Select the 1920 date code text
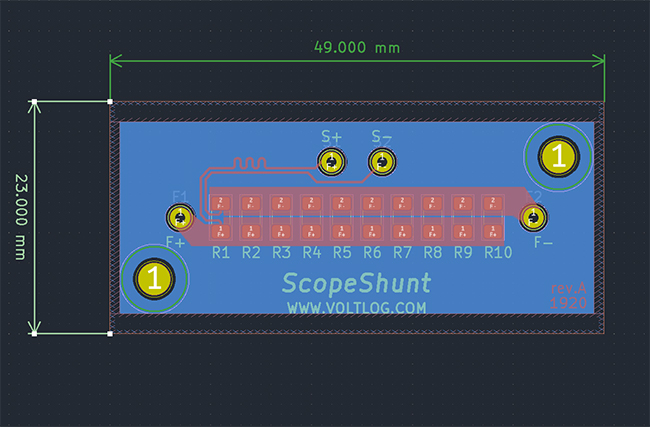Screen dimensions: 650x427 (568, 303)
